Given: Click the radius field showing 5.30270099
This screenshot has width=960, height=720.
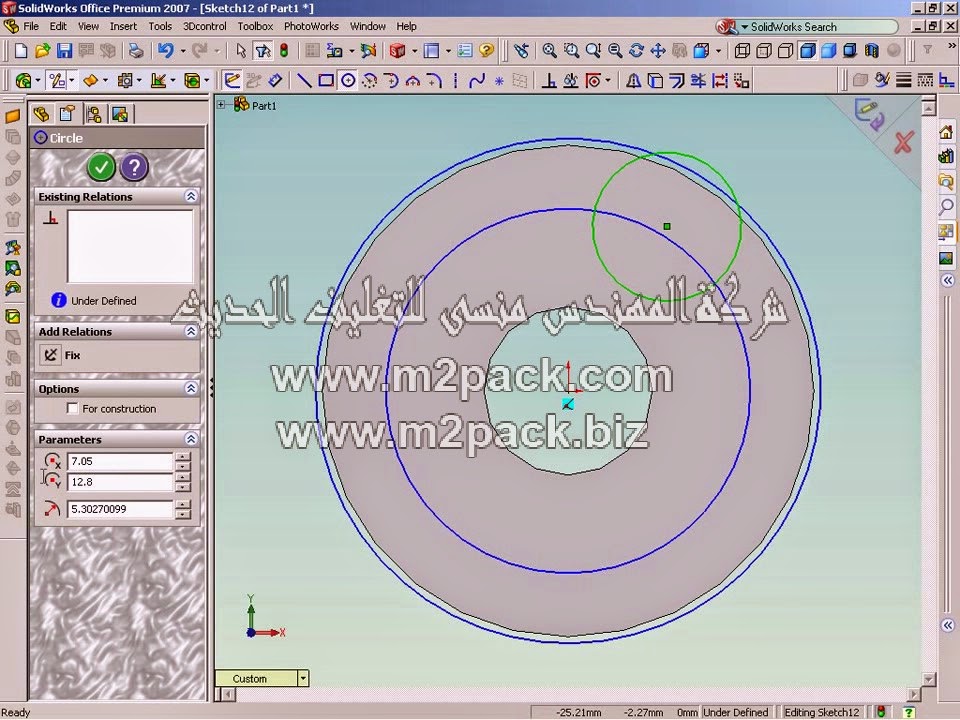Looking at the screenshot, I should (x=120, y=509).
